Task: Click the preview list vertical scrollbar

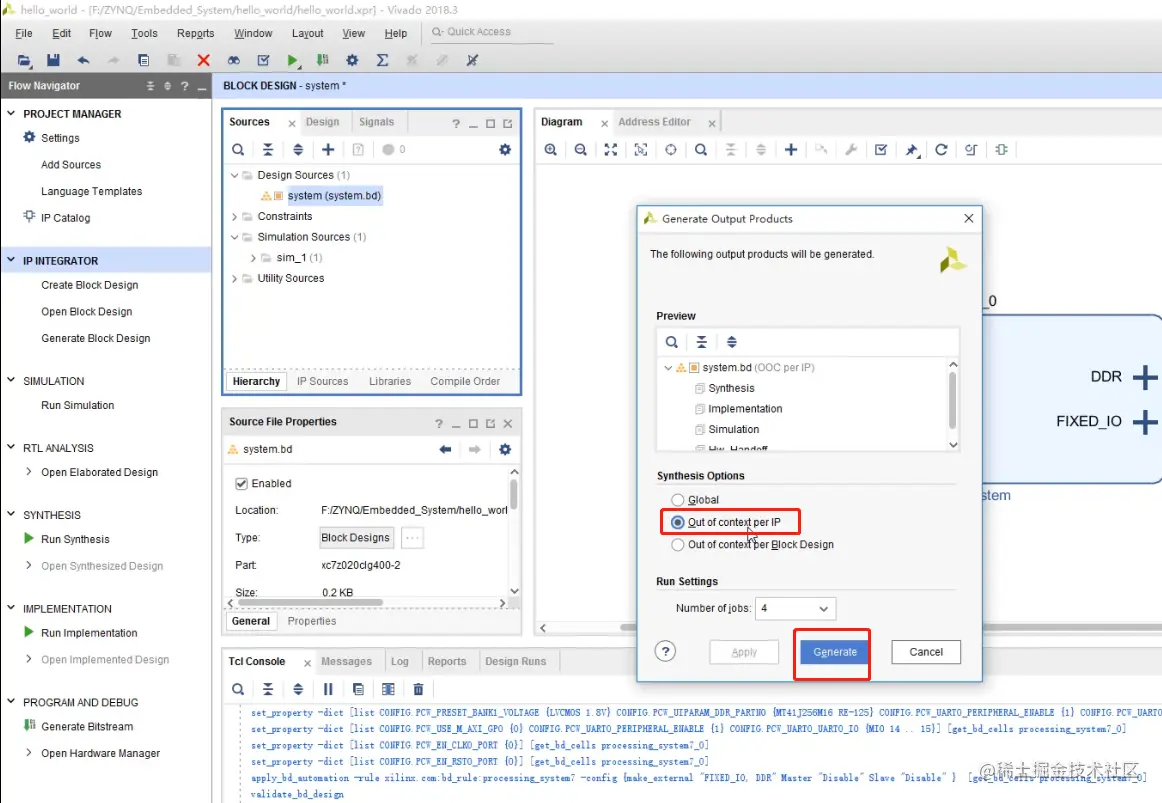Action: click(952, 401)
